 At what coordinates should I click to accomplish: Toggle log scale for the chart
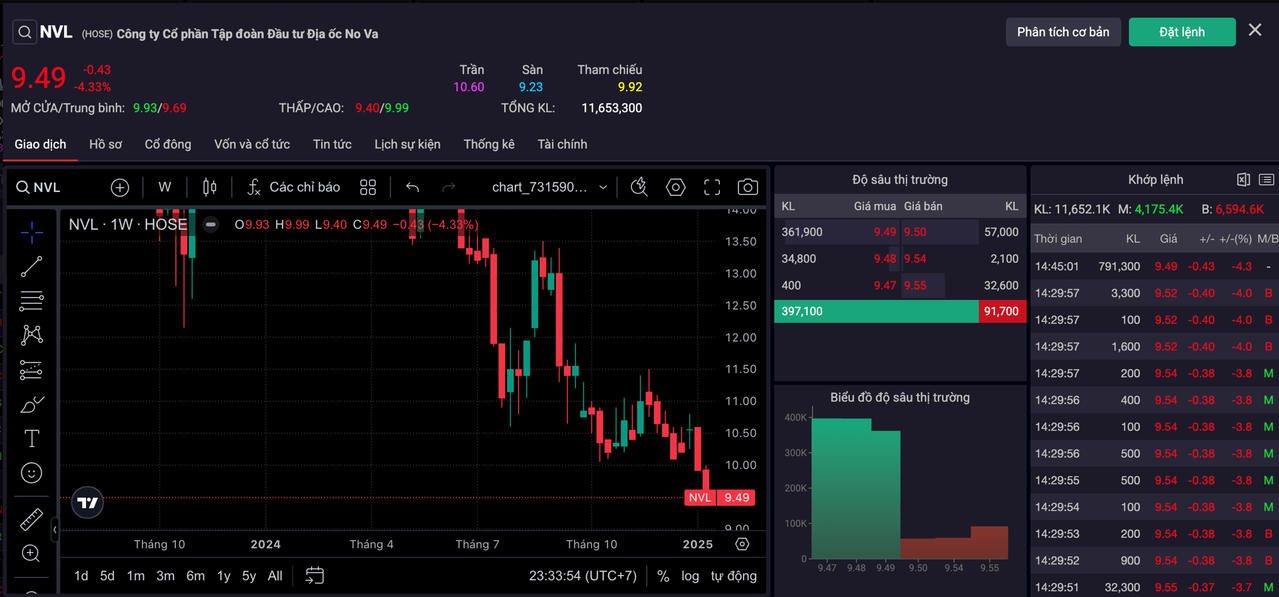click(x=690, y=576)
